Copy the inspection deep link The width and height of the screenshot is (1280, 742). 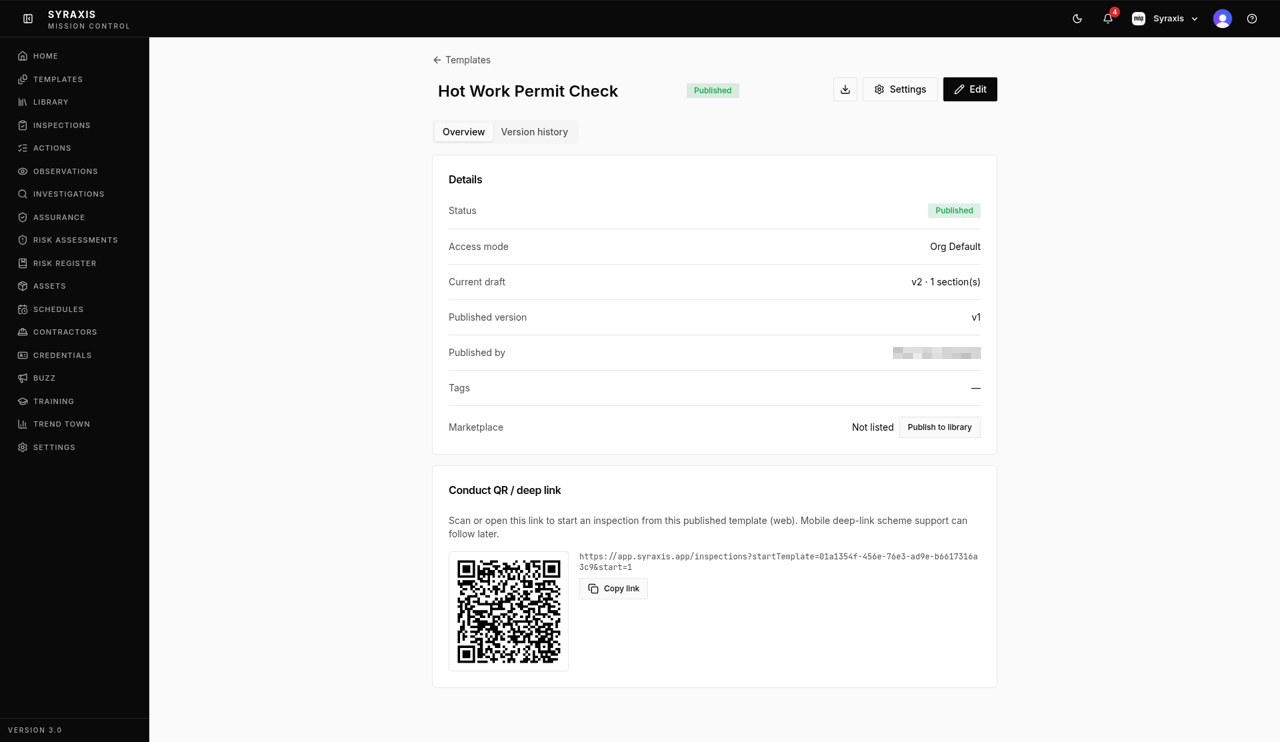tap(613, 589)
